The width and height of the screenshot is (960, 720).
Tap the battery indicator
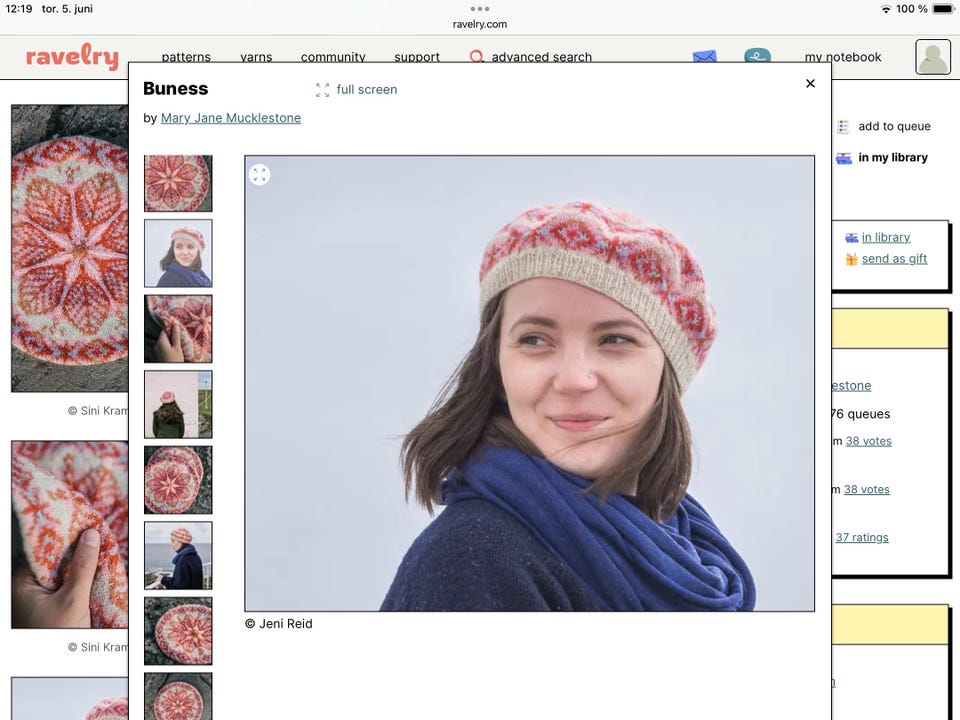[943, 9]
